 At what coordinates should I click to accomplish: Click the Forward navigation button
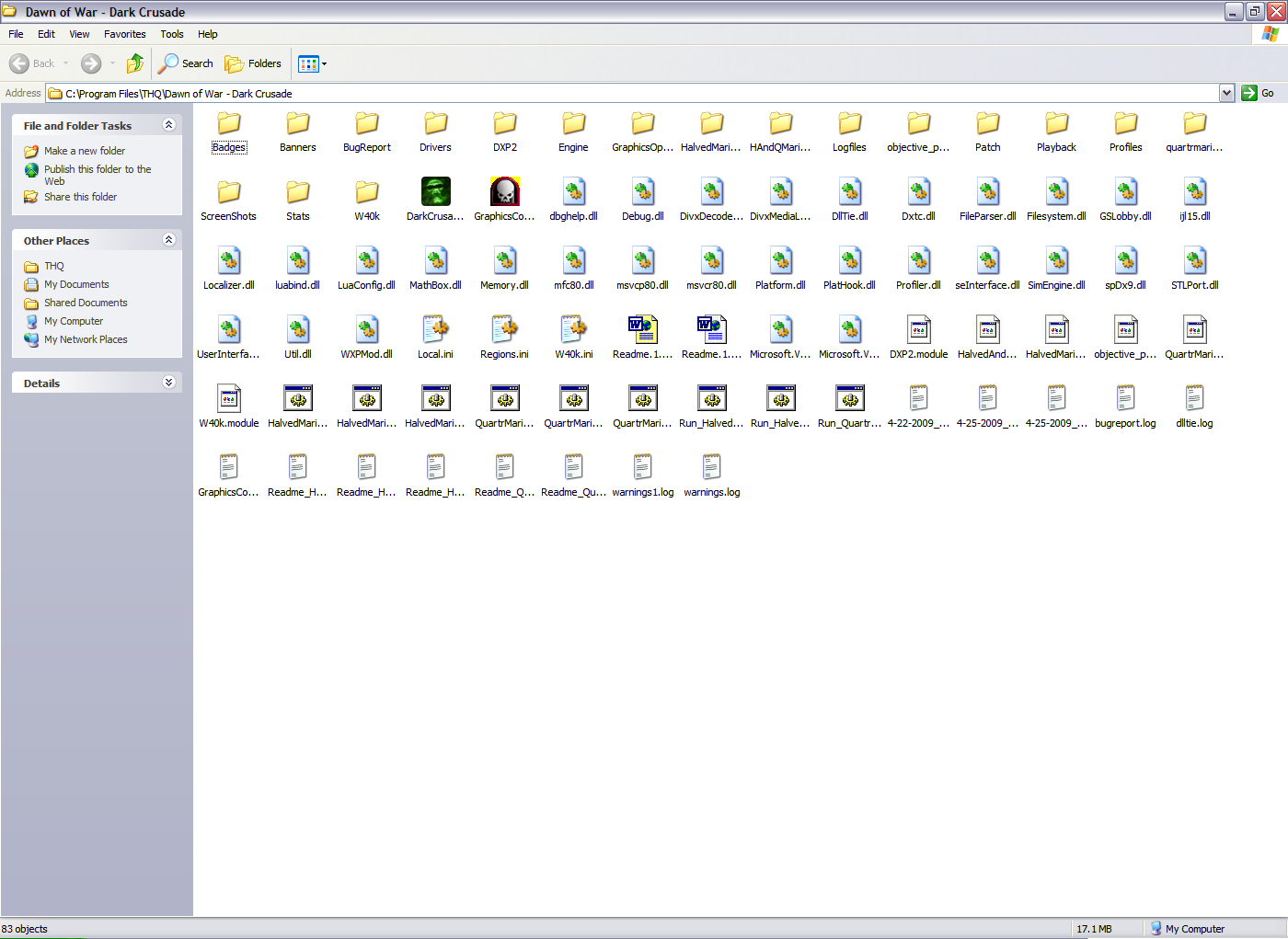pos(91,63)
